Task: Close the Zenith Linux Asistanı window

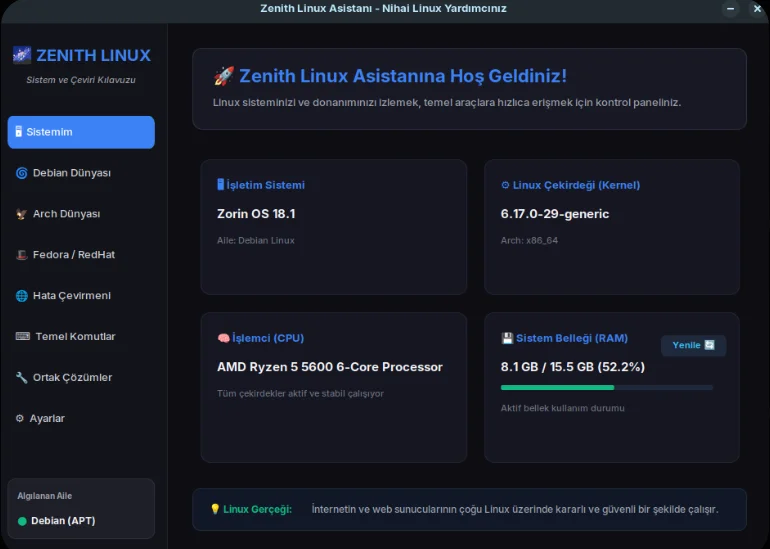Action: coord(757,8)
